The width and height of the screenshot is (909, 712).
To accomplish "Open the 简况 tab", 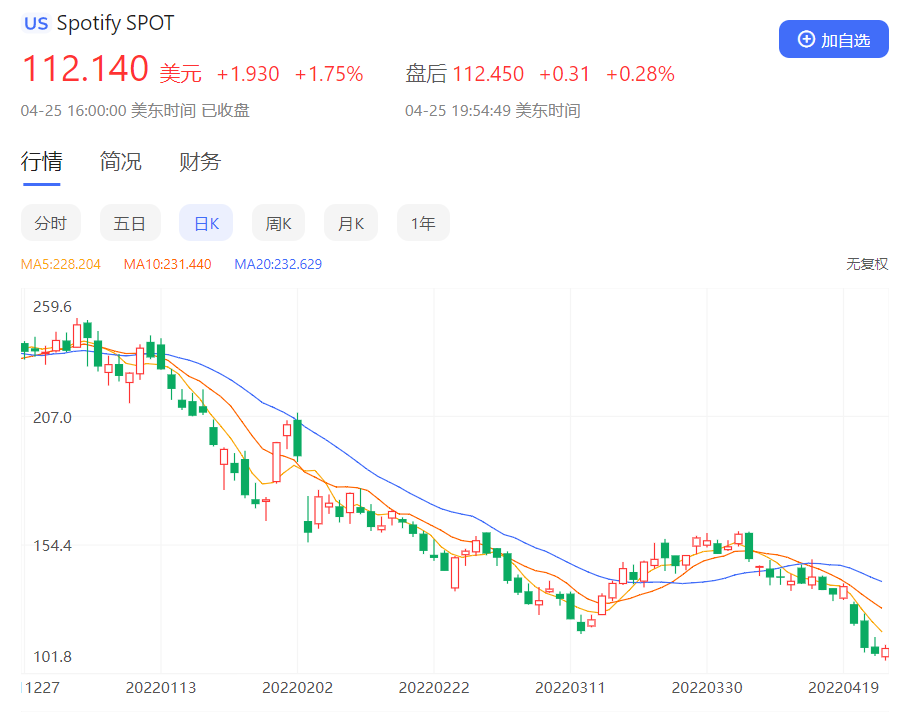I will 121,162.
